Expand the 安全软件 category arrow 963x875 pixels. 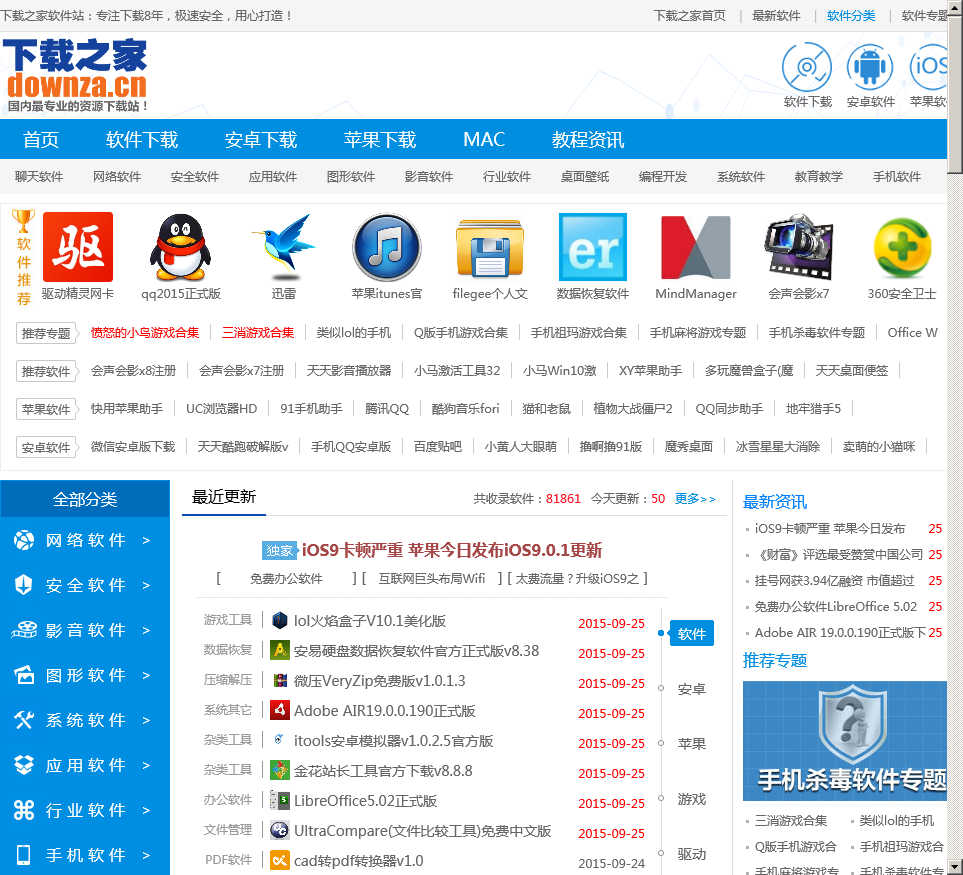[146, 585]
